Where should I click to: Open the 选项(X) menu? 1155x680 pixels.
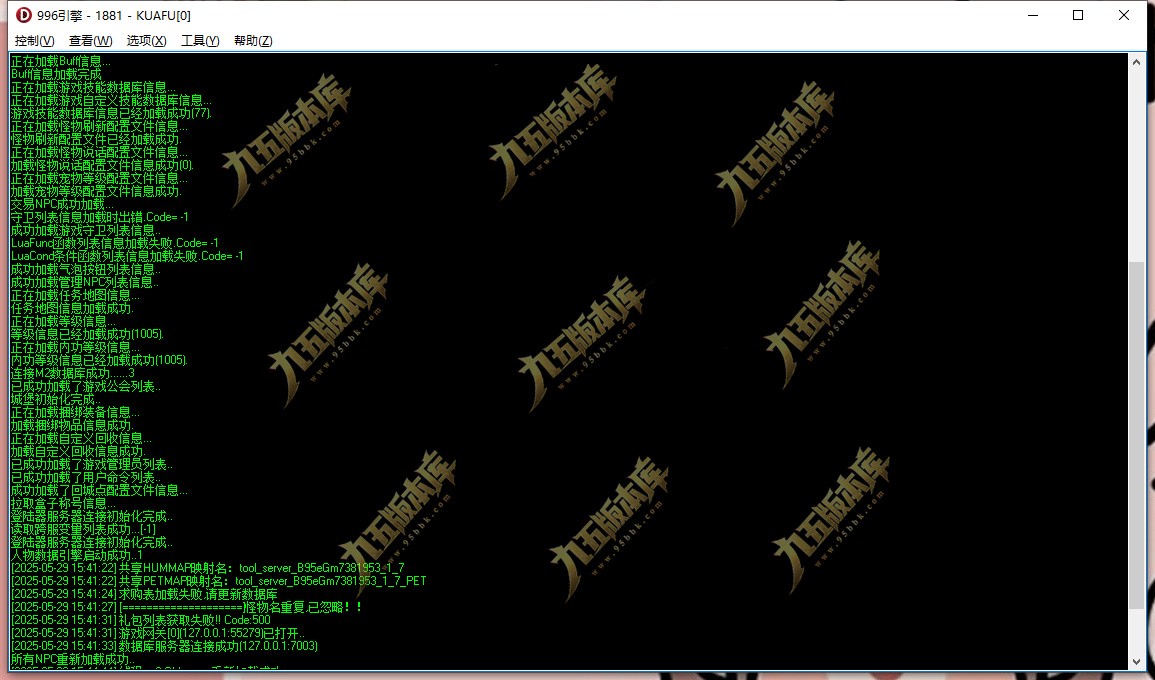pyautogui.click(x=147, y=41)
